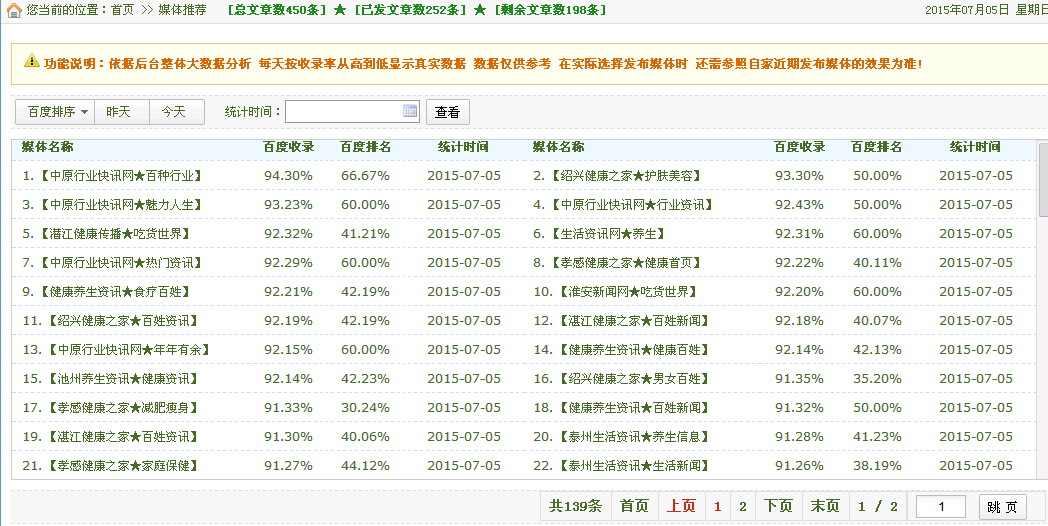
Task: Click the 查看 button
Action: [x=447, y=112]
